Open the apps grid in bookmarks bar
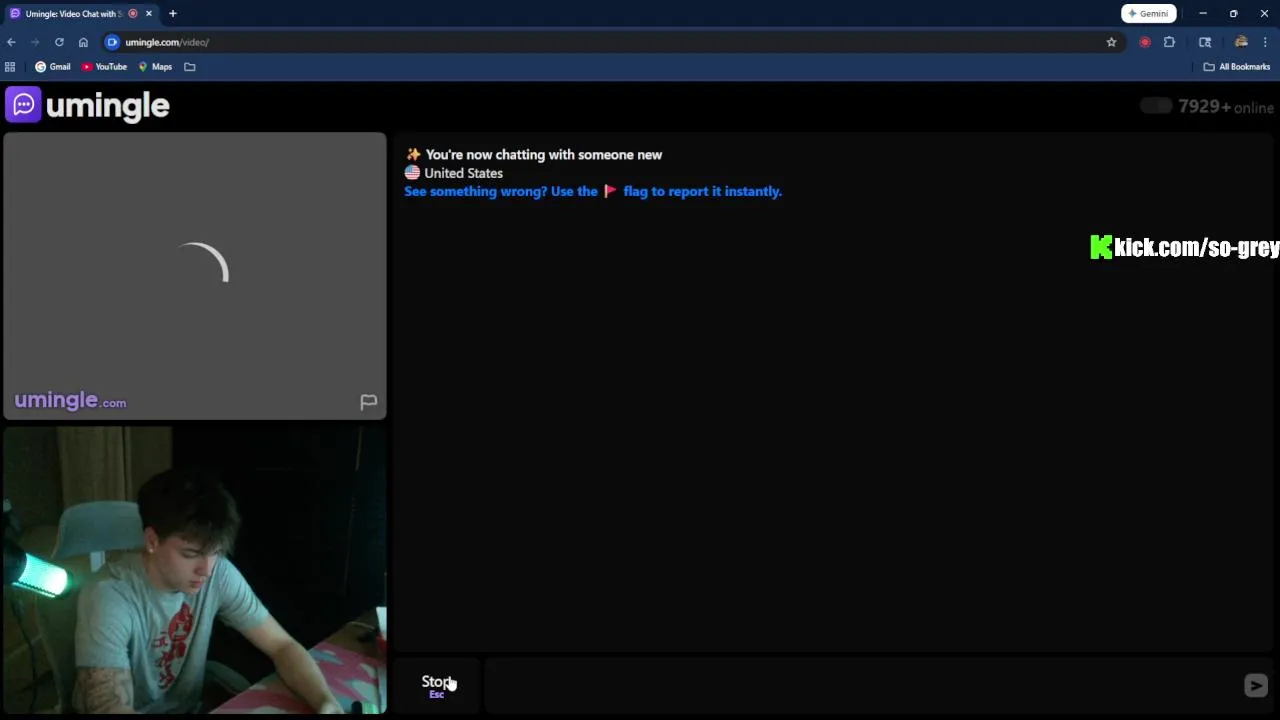 (x=10, y=67)
